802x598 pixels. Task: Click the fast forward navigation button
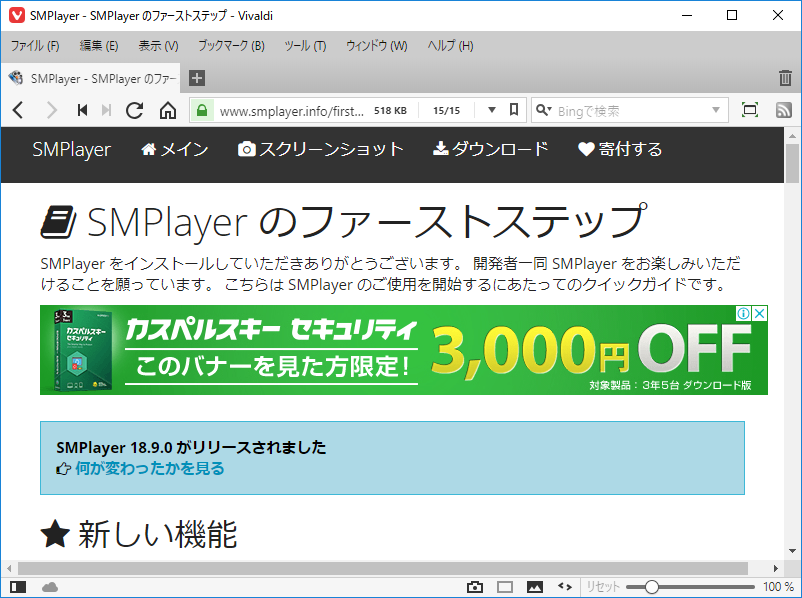point(106,110)
